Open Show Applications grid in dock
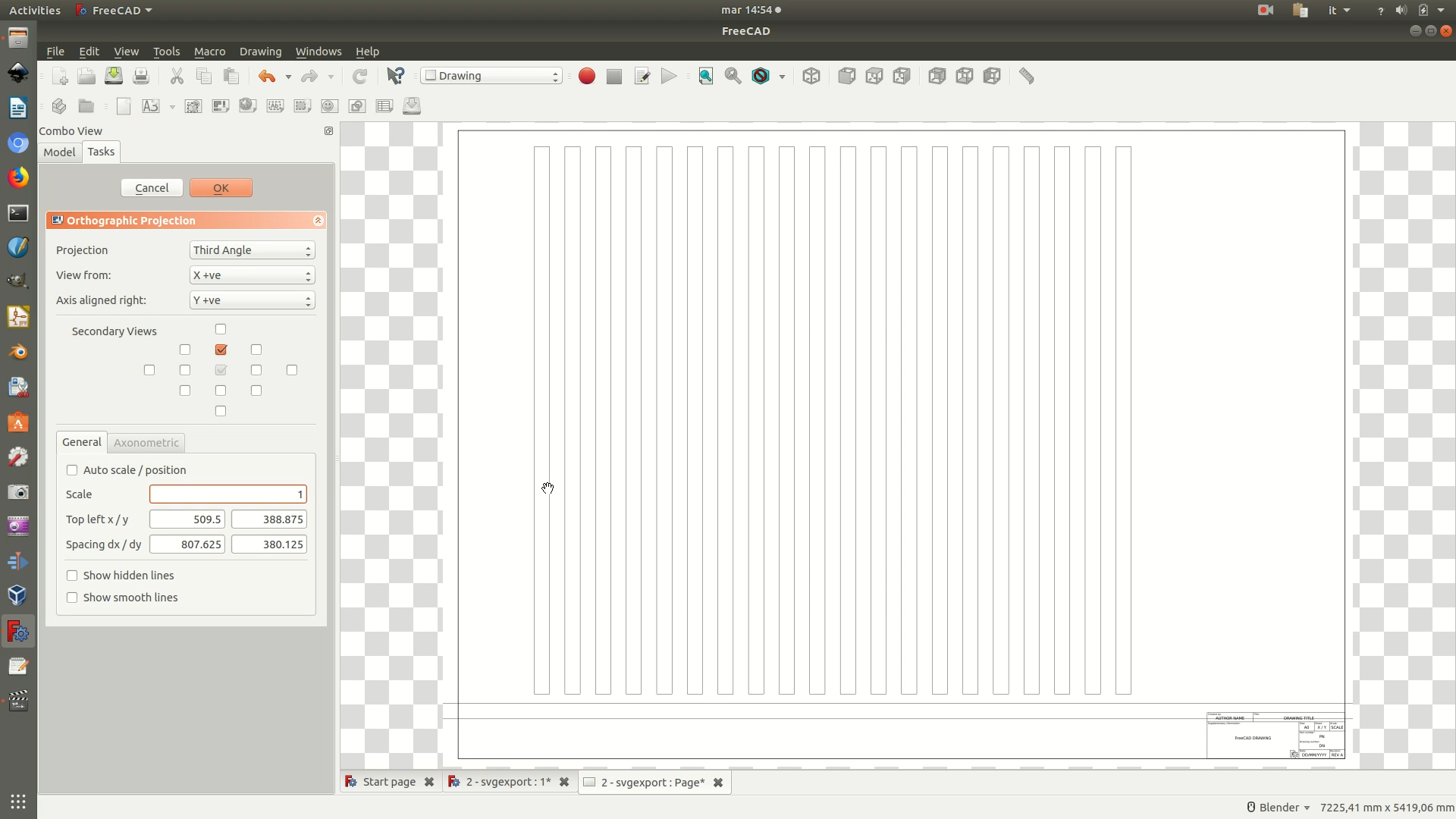1456x819 pixels. point(18,802)
